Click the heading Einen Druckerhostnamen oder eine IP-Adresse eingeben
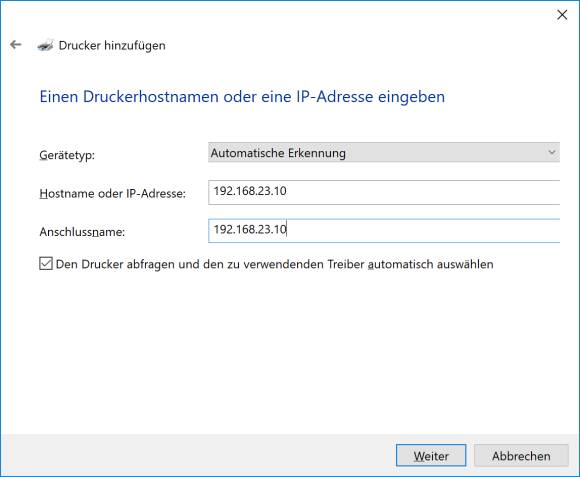 coord(242,97)
